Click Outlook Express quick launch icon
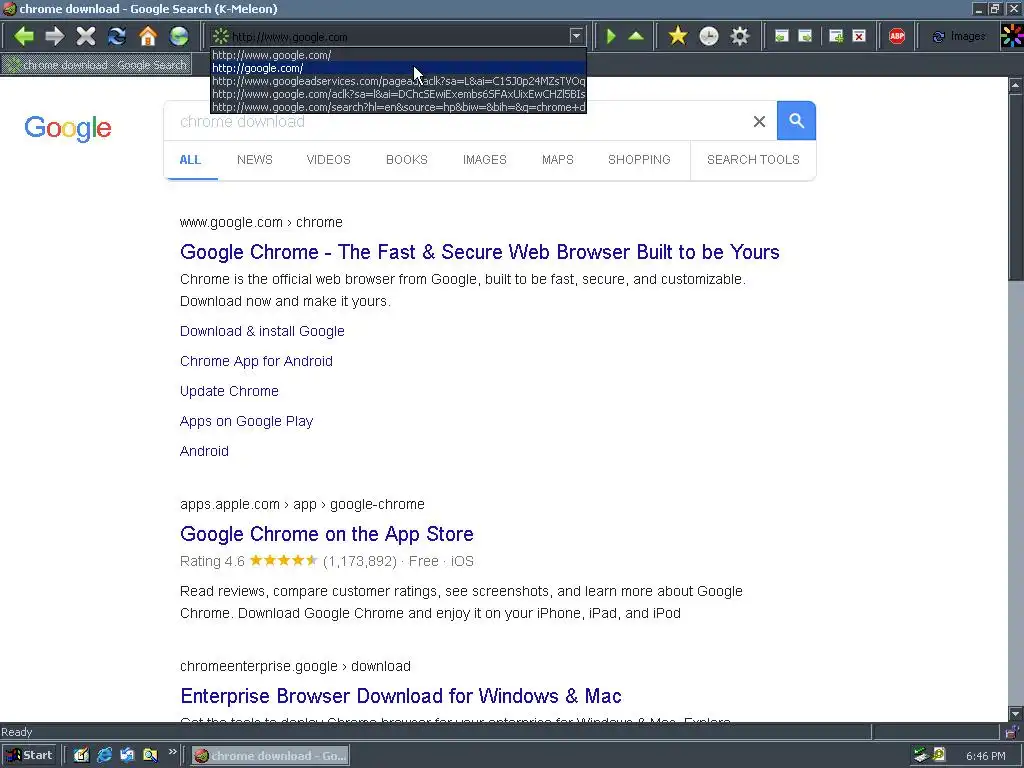Screen dimensions: 1024x768 click(127, 756)
